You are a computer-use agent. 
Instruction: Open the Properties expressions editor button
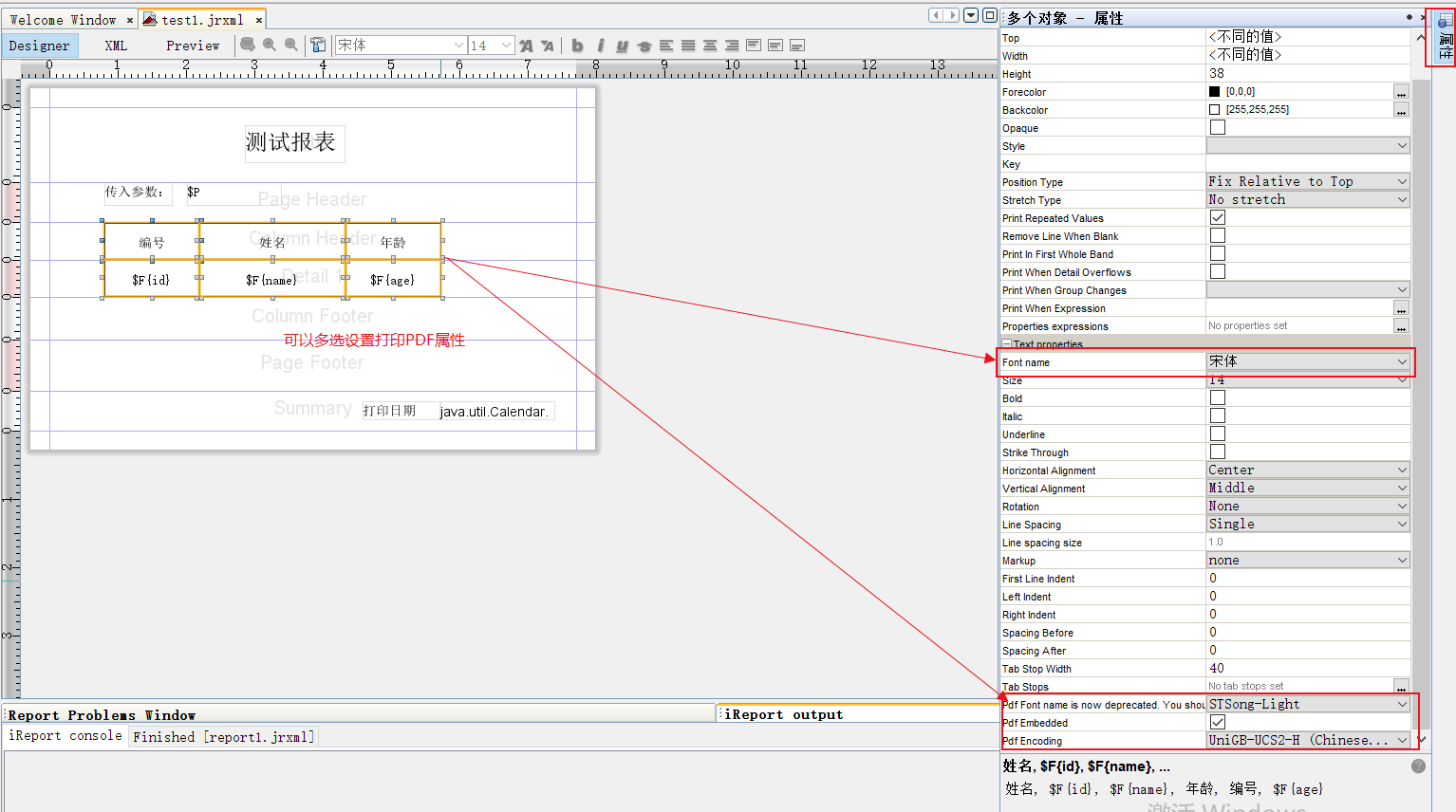tap(1401, 326)
